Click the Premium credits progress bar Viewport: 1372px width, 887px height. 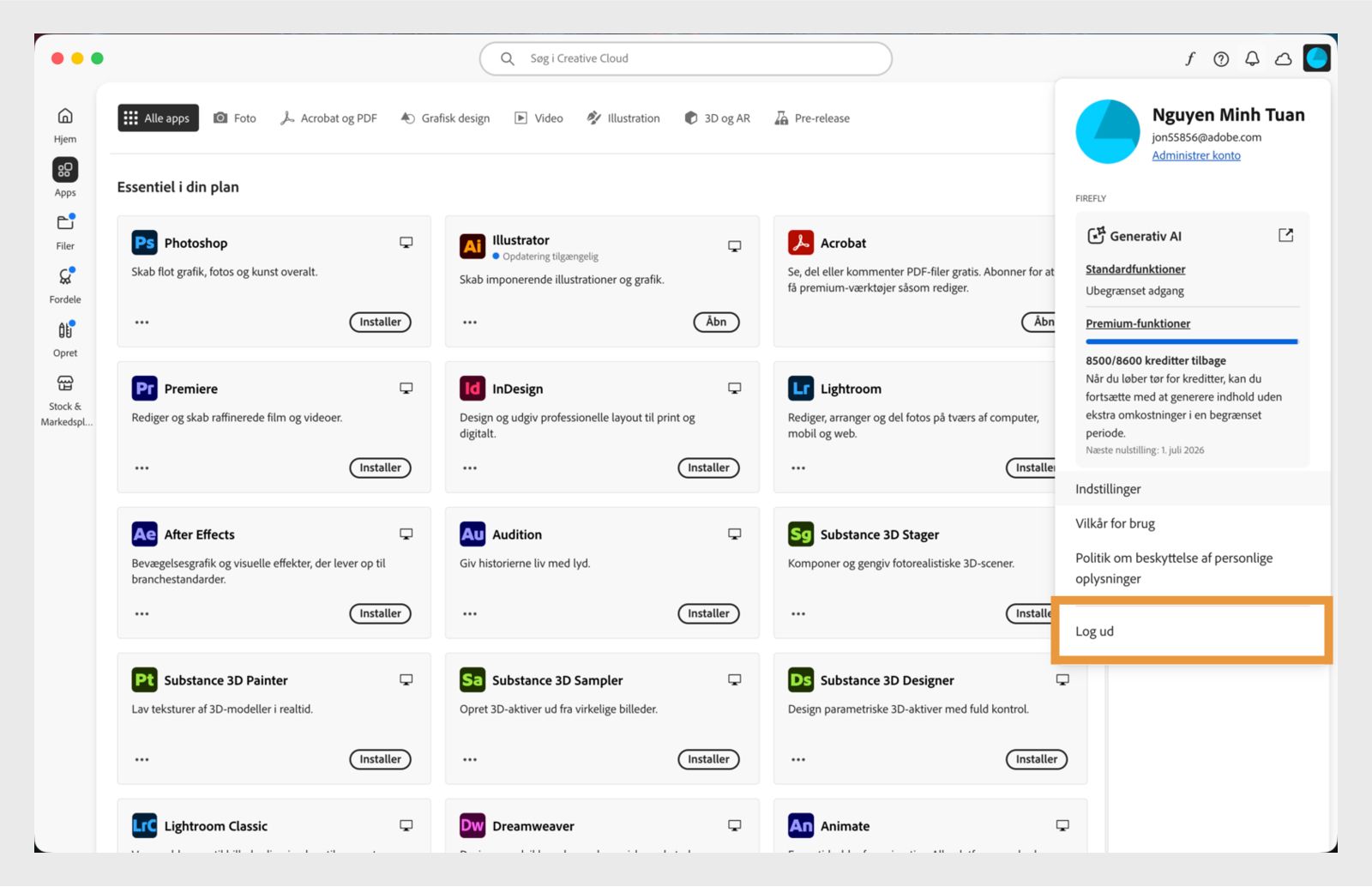pyautogui.click(x=1192, y=341)
